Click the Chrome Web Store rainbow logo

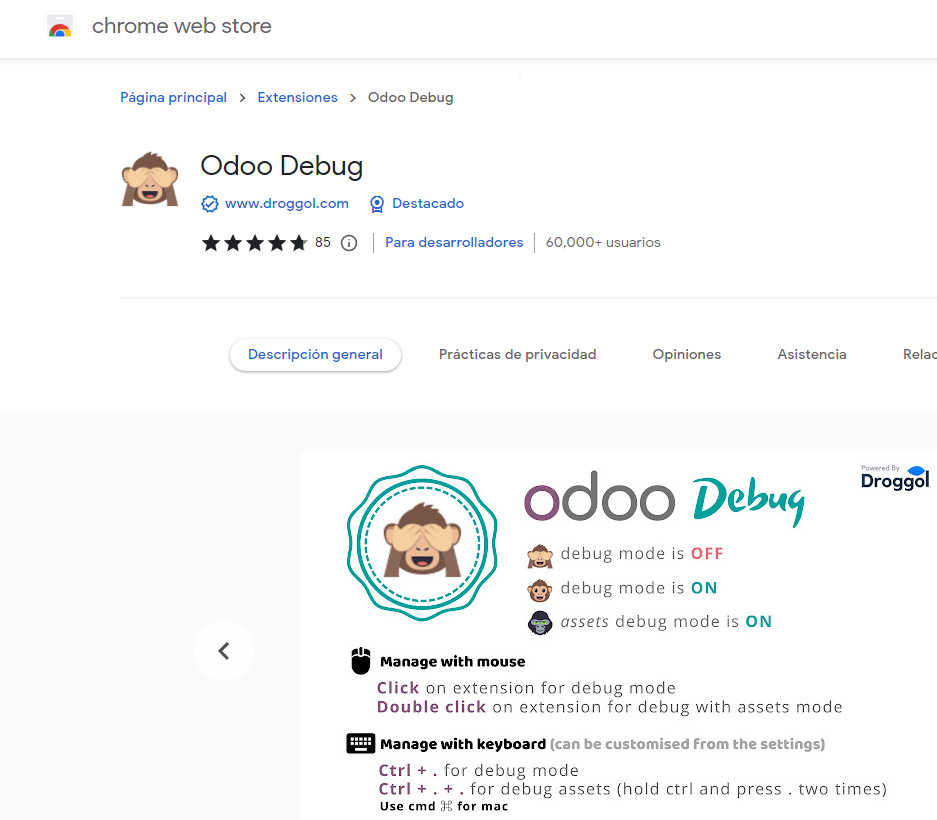[60, 26]
